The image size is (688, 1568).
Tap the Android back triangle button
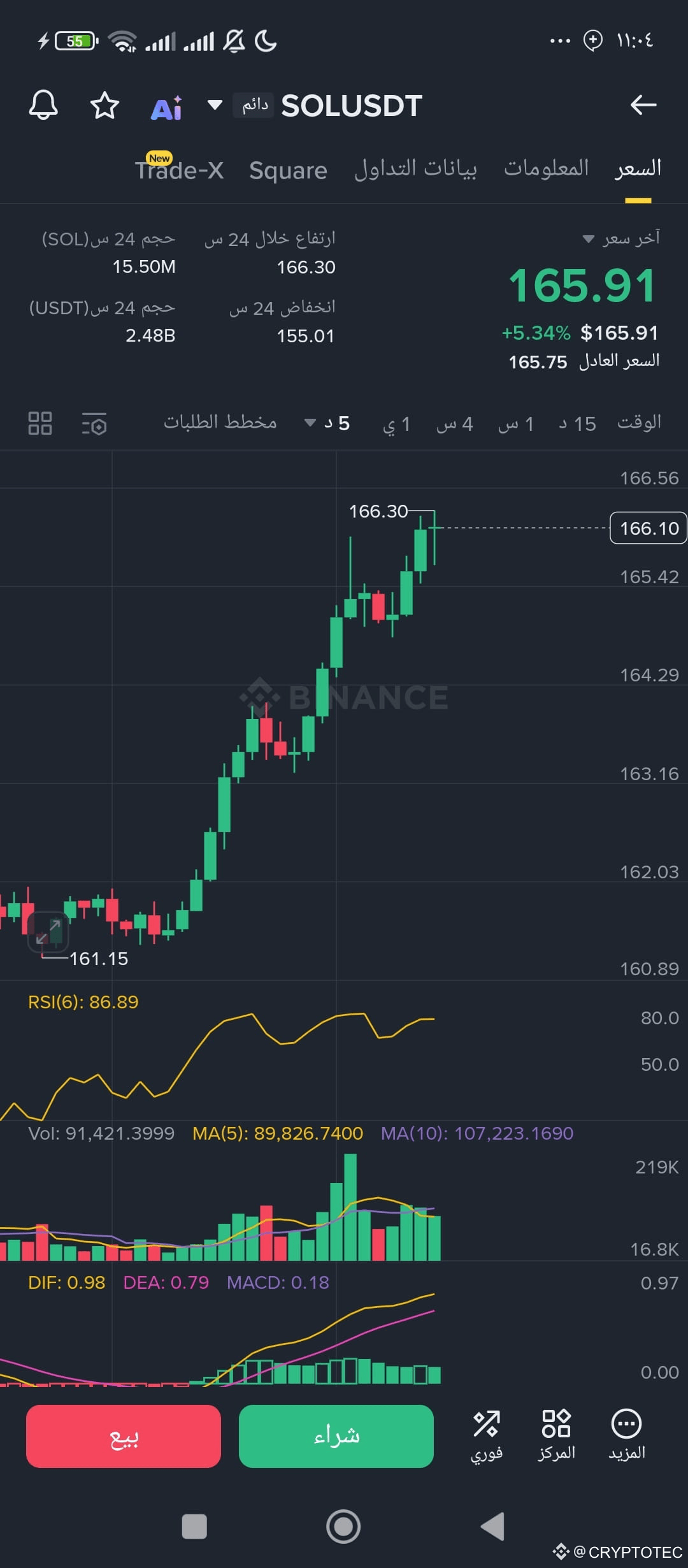click(x=493, y=1527)
